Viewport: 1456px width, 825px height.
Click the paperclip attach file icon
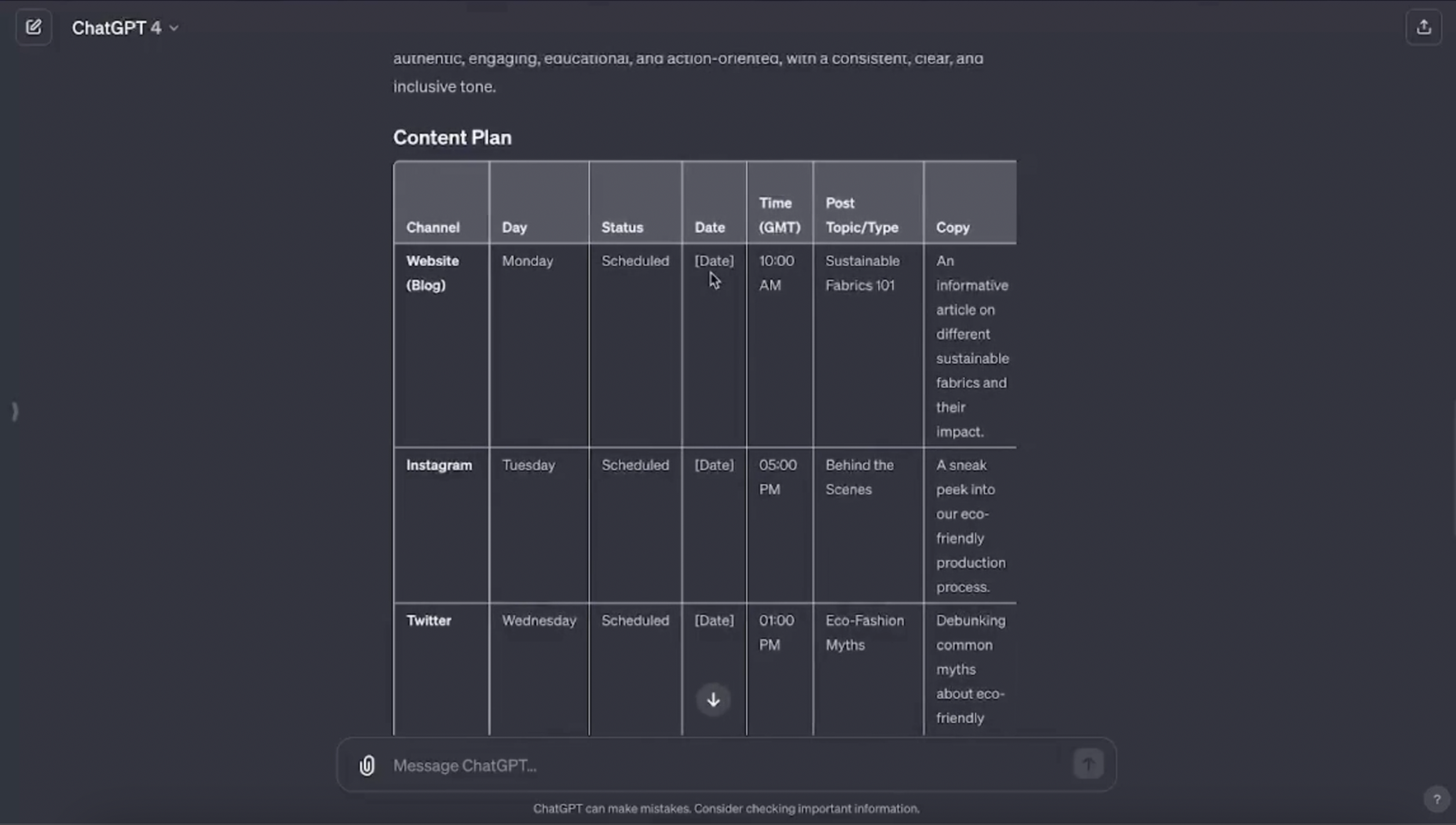pos(367,765)
